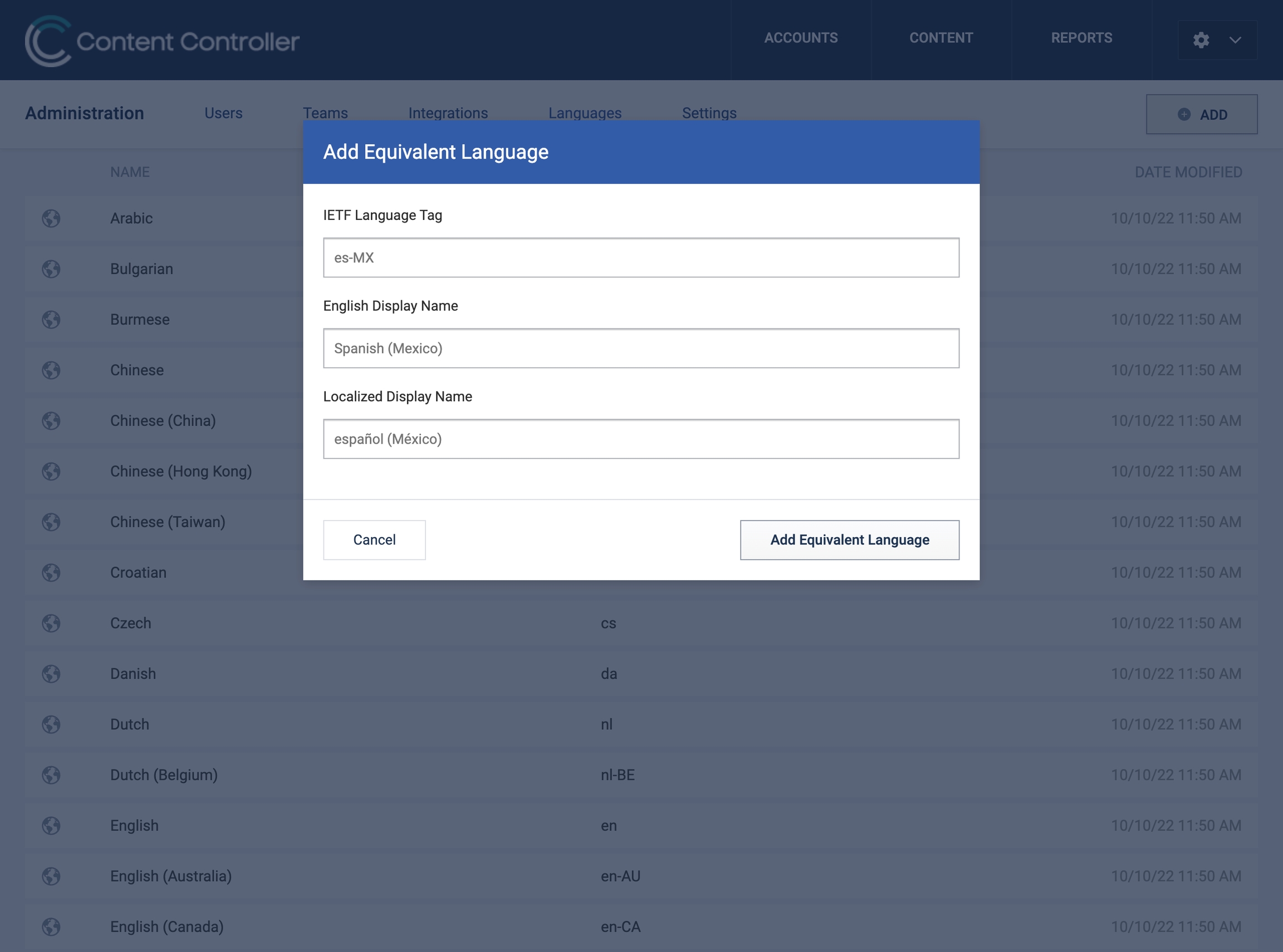Select the Bulgarian language name
Image resolution: width=1283 pixels, height=952 pixels.
pyautogui.click(x=142, y=269)
